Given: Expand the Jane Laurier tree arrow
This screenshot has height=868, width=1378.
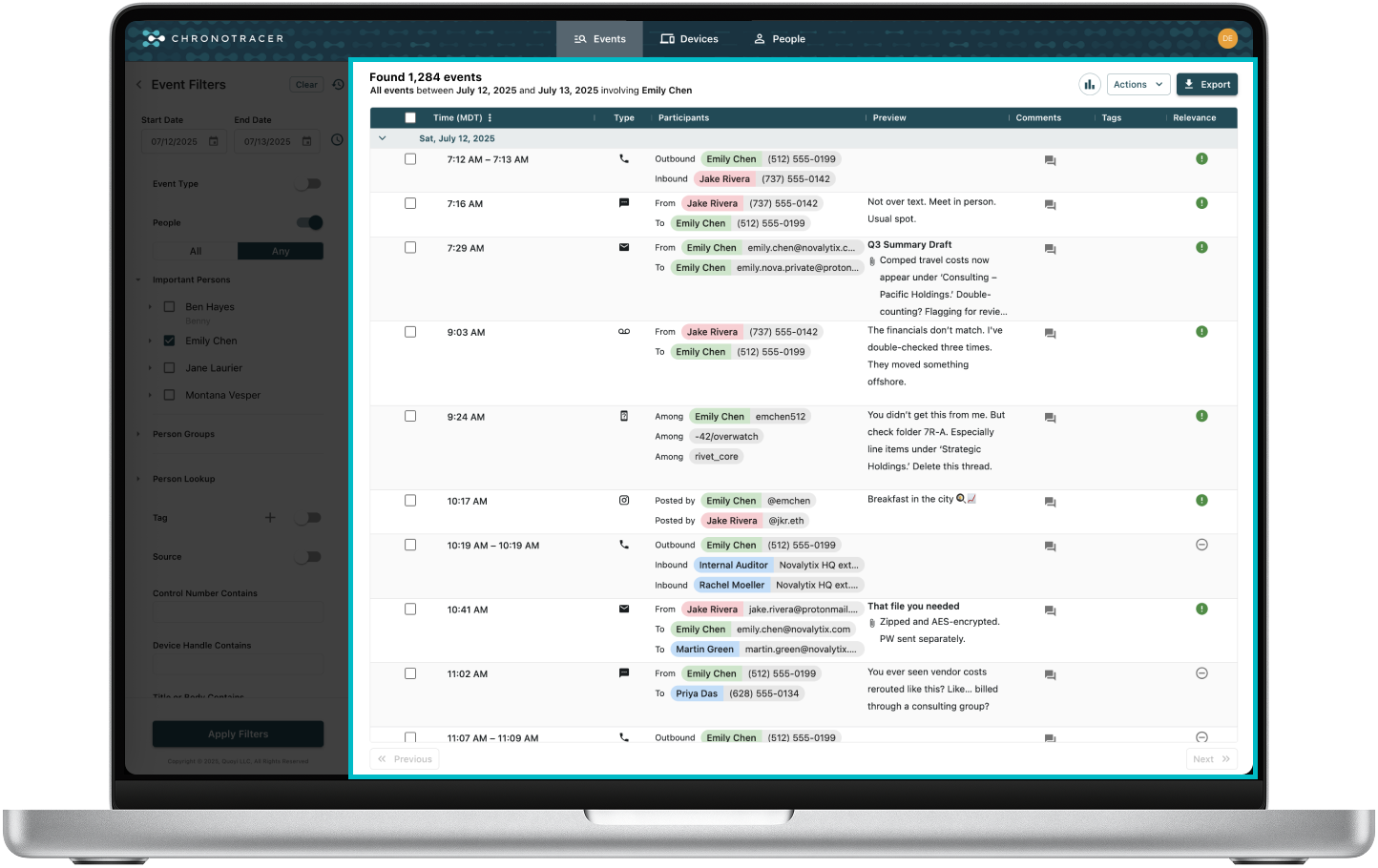Looking at the screenshot, I should [151, 368].
